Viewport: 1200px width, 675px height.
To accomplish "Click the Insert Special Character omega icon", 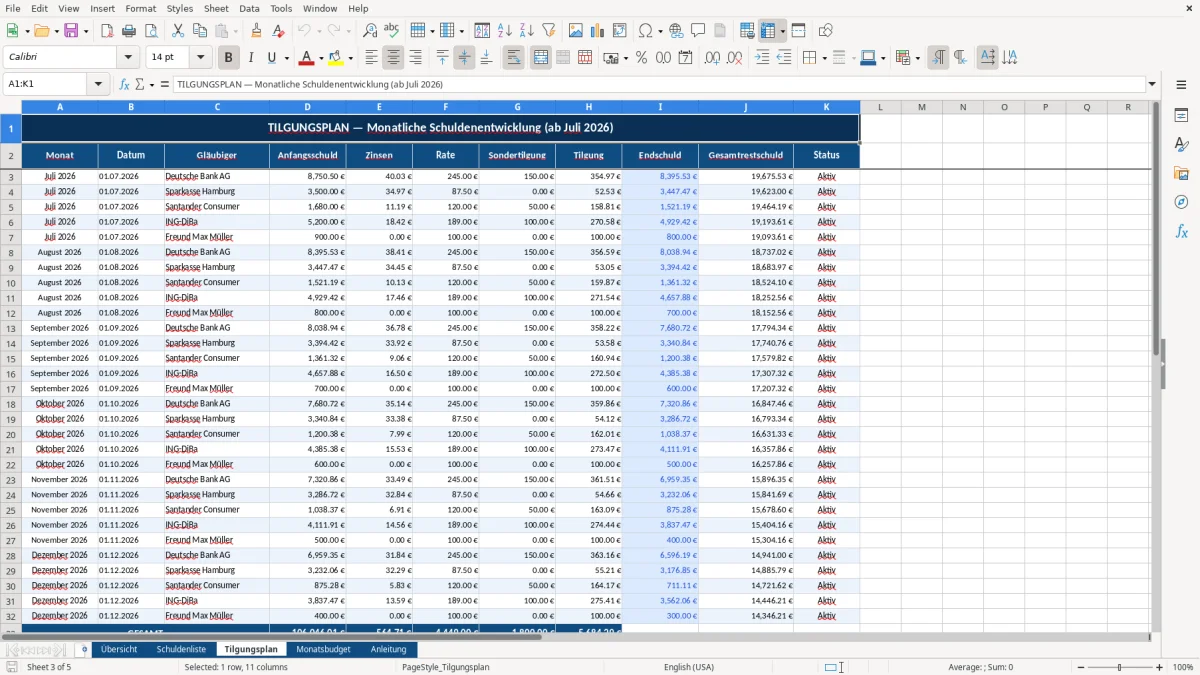I will point(646,31).
